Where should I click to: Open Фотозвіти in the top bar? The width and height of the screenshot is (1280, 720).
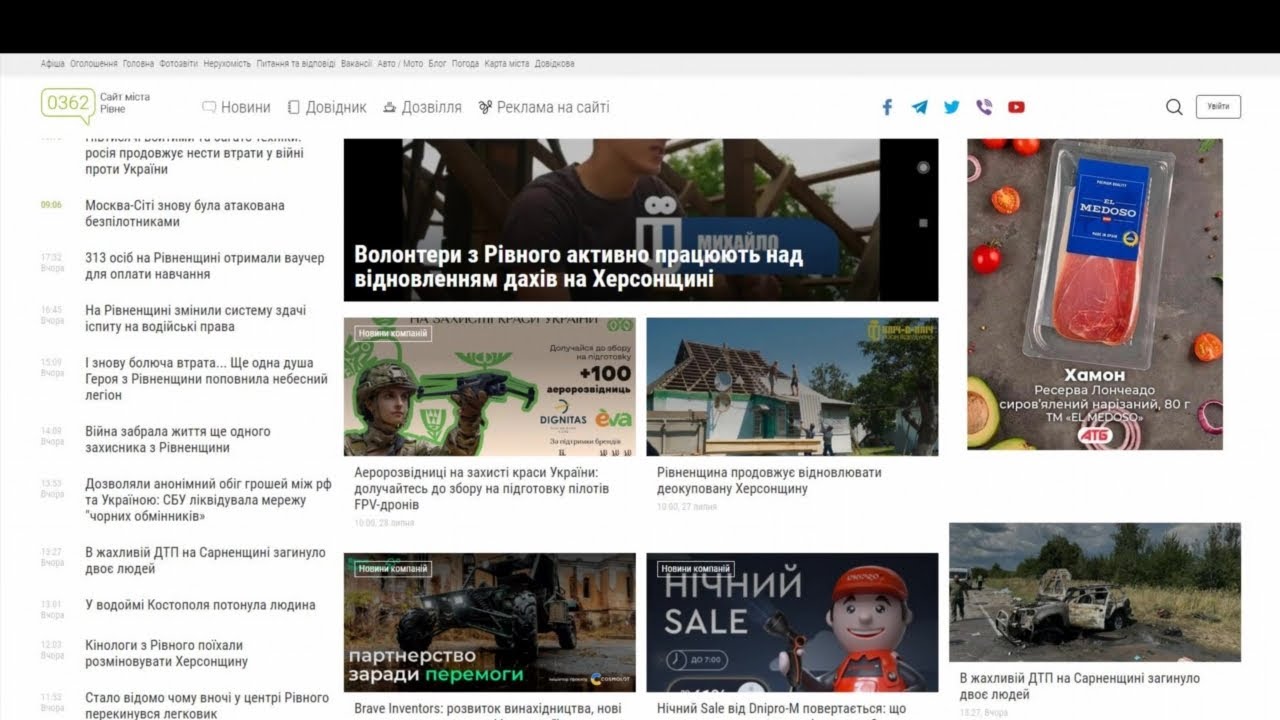click(x=178, y=64)
